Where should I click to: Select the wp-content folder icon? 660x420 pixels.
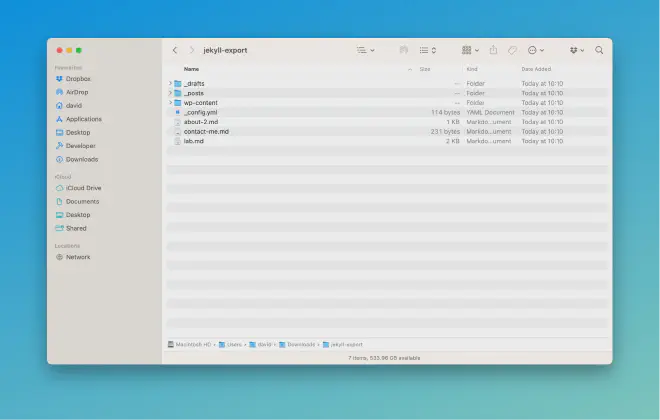pyautogui.click(x=178, y=103)
